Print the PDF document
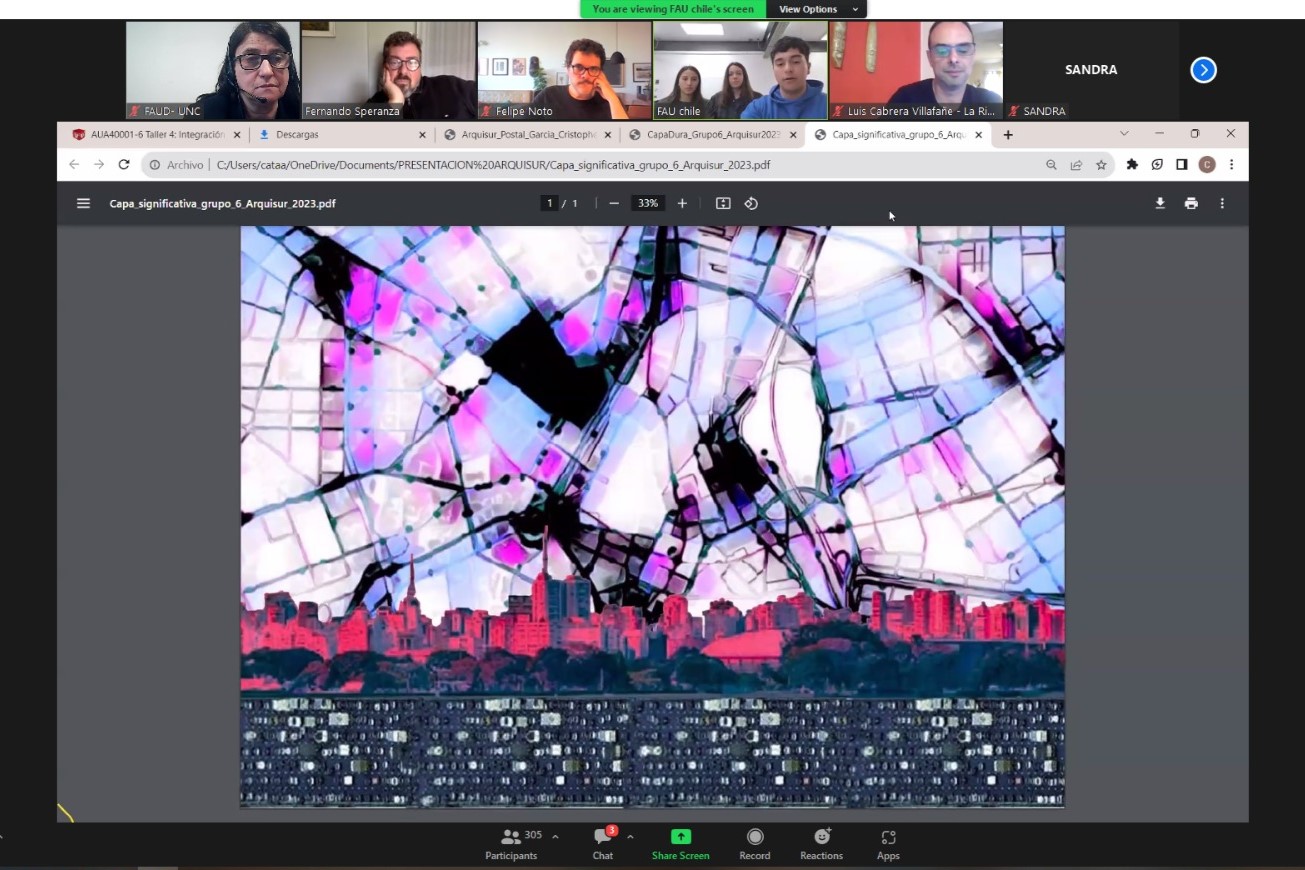The image size is (1305, 870). coord(1191,203)
